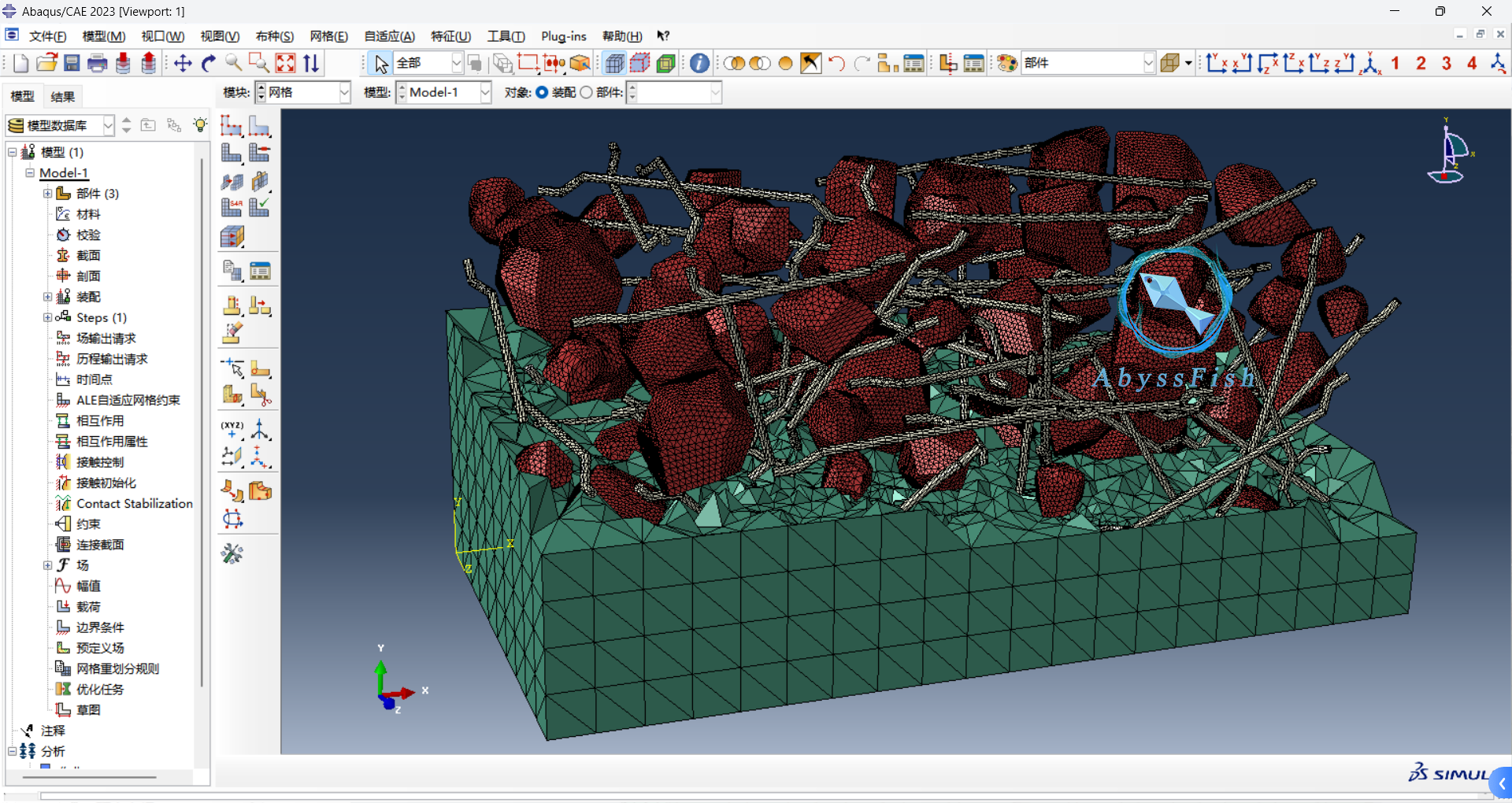Click the Undo icon
This screenshot has width=1512, height=803.
(836, 63)
